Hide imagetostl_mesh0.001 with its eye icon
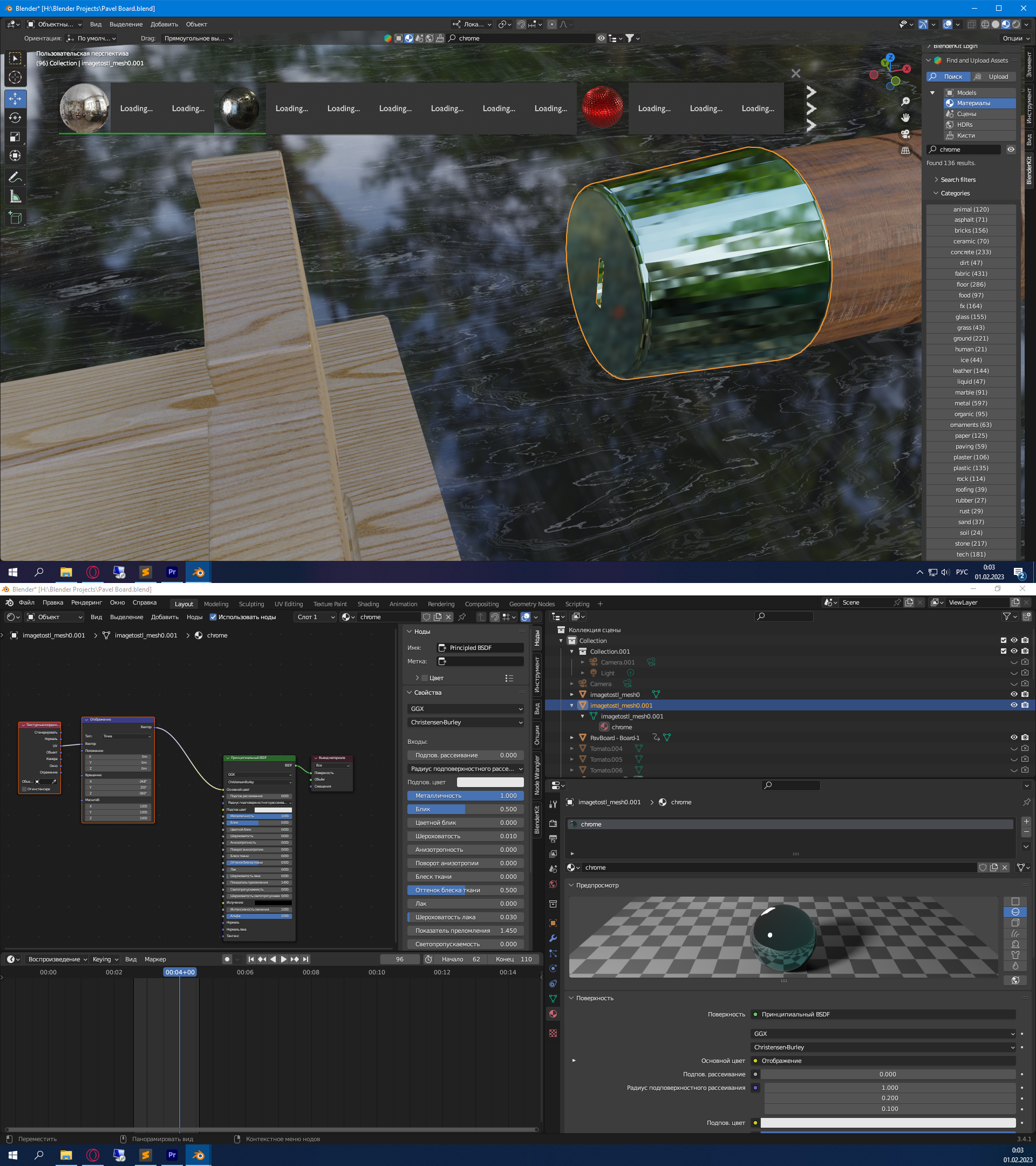The height and width of the screenshot is (1166, 1036). (x=1014, y=705)
